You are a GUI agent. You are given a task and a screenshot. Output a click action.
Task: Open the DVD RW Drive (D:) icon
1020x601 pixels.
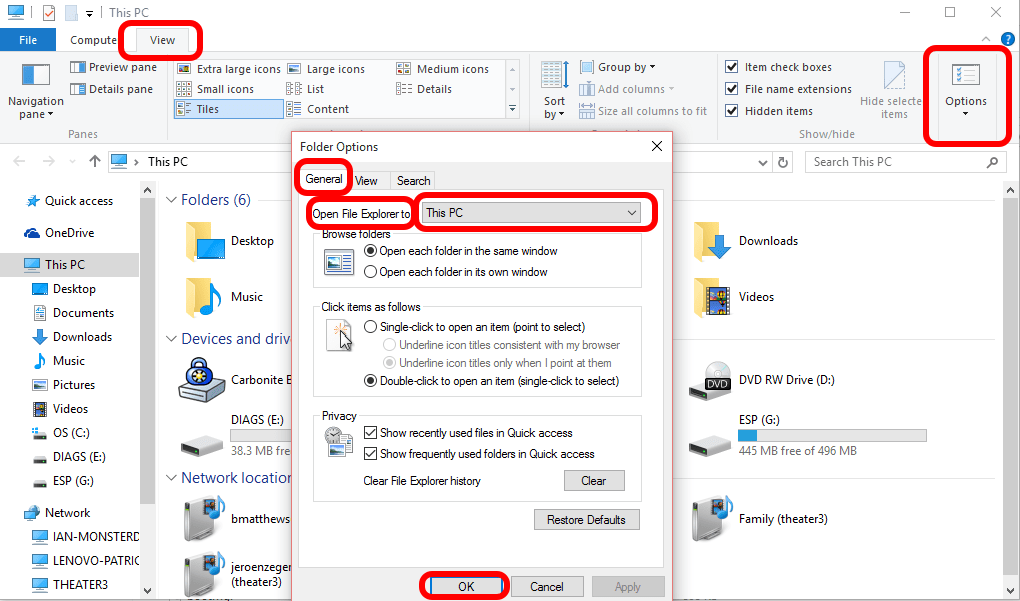click(x=716, y=380)
